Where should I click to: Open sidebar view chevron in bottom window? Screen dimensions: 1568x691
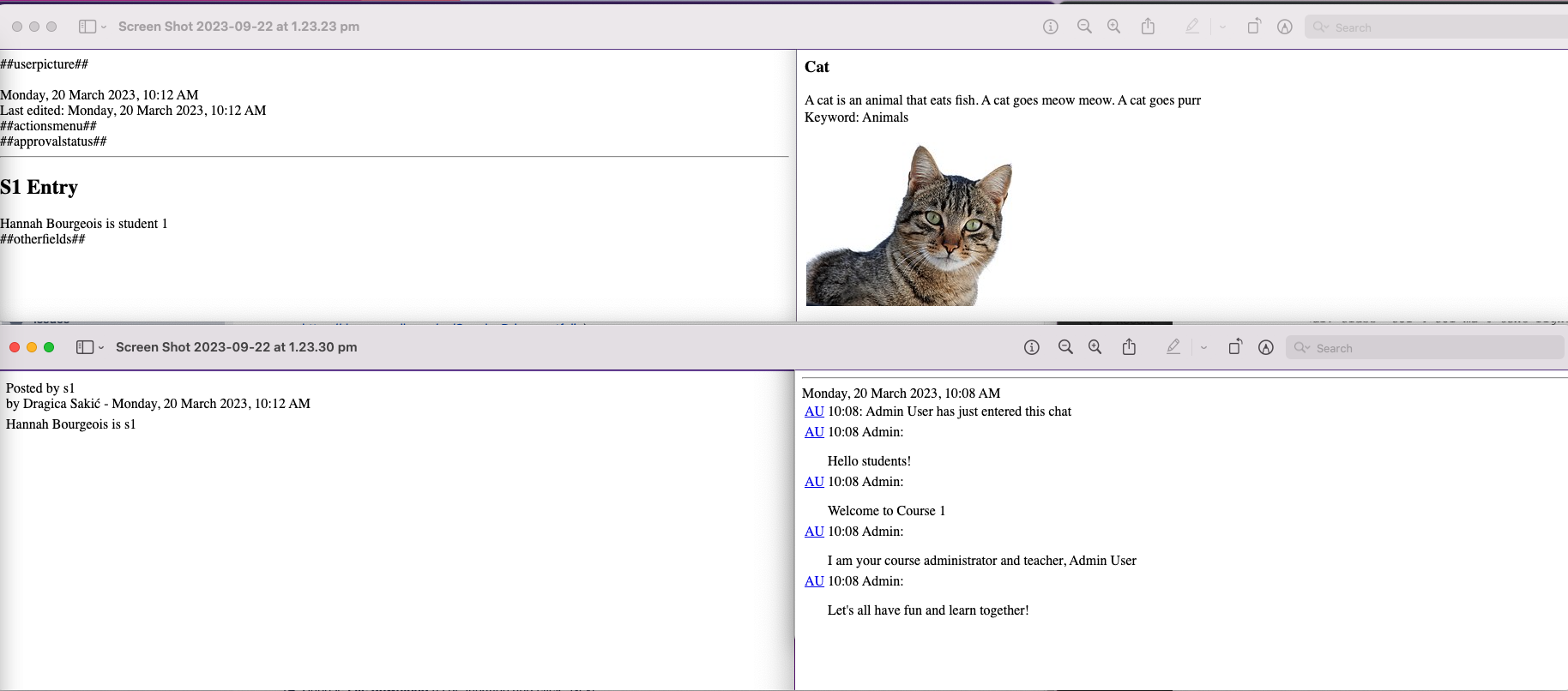coord(101,348)
